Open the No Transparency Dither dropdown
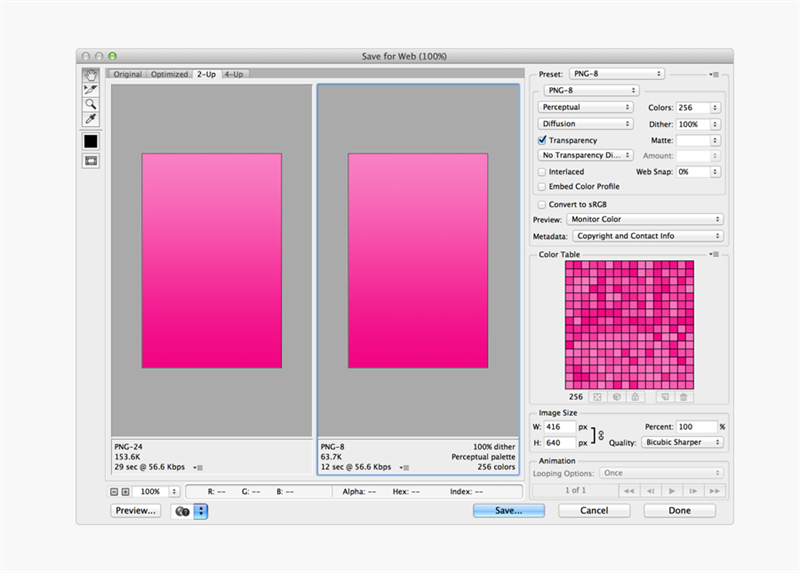This screenshot has width=800, height=573. coord(585,155)
